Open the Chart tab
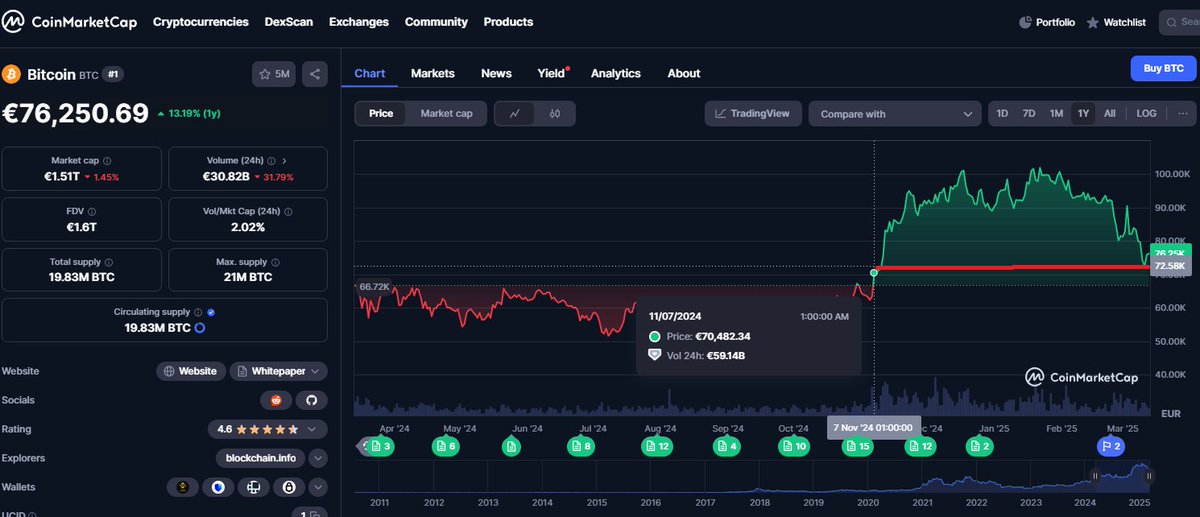The height and width of the screenshot is (517, 1200). (370, 73)
